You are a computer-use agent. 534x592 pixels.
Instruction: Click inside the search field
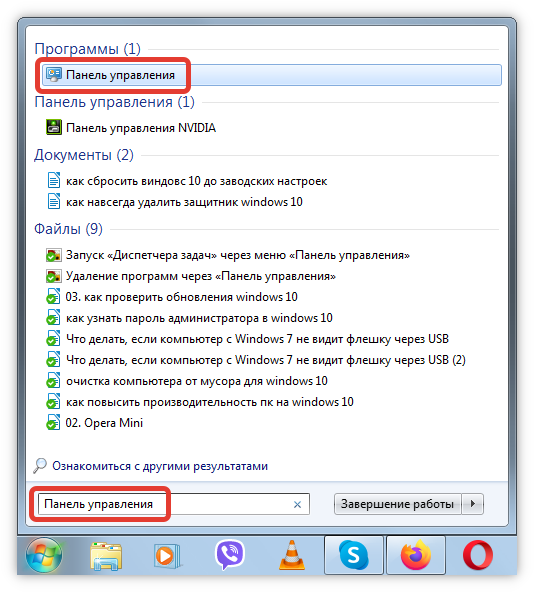174,504
